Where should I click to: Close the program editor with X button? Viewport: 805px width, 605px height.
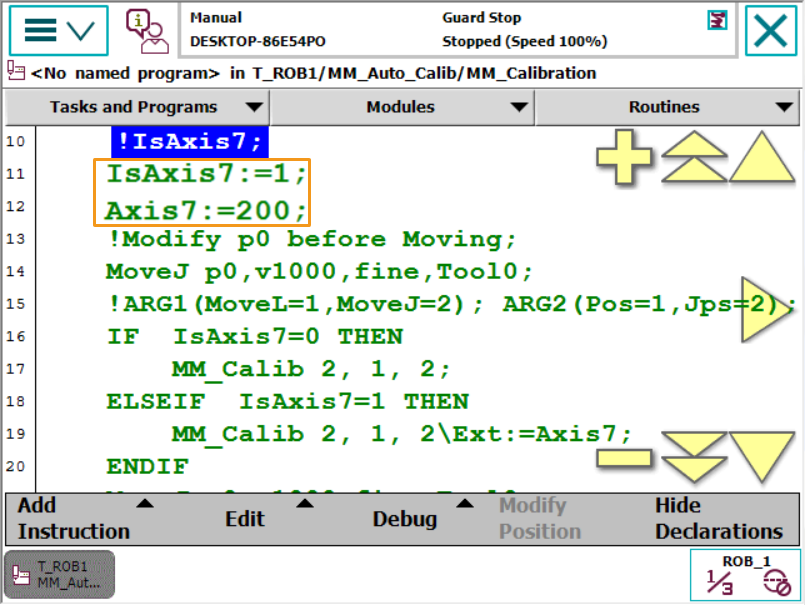pos(771,30)
